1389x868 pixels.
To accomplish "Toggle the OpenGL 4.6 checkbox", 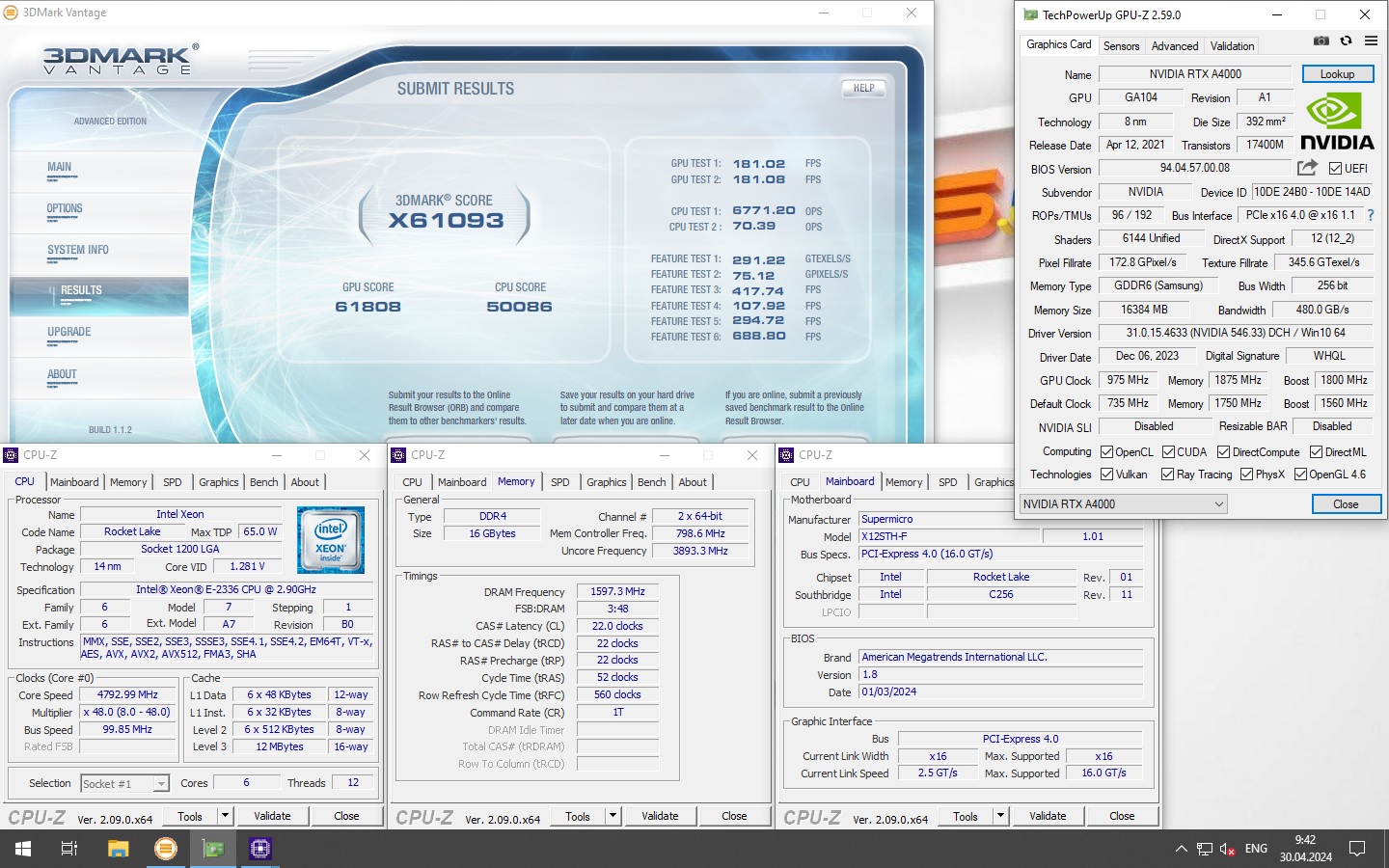I will tap(1300, 475).
